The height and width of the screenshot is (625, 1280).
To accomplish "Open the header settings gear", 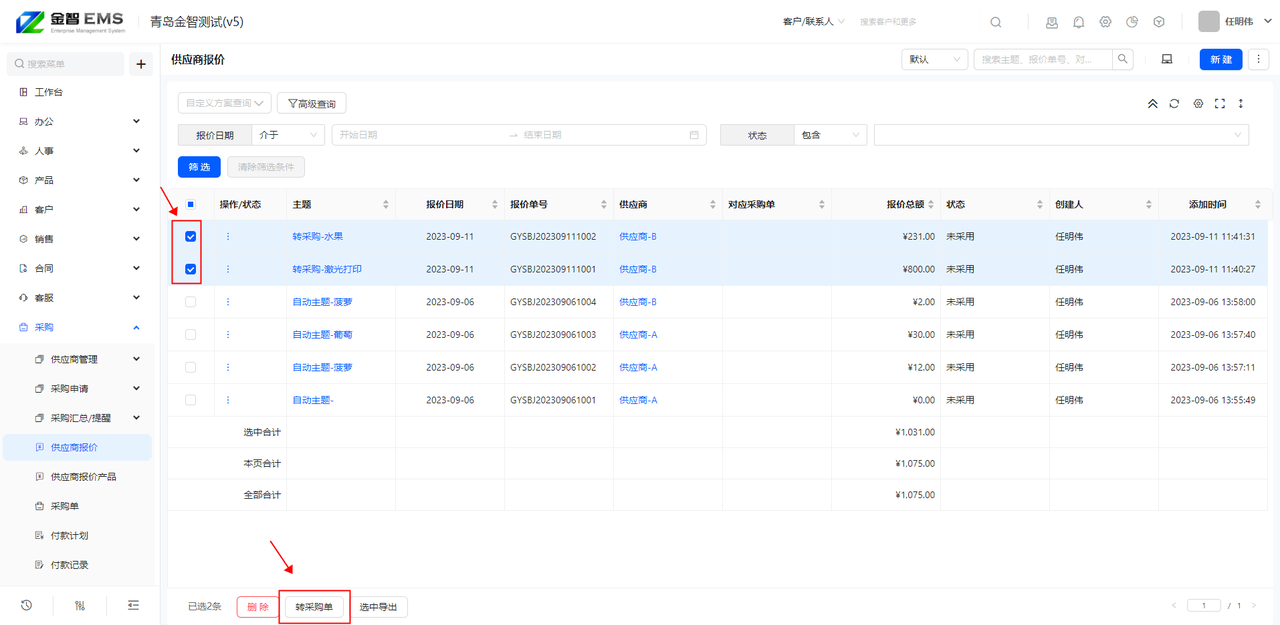I will 1105,22.
